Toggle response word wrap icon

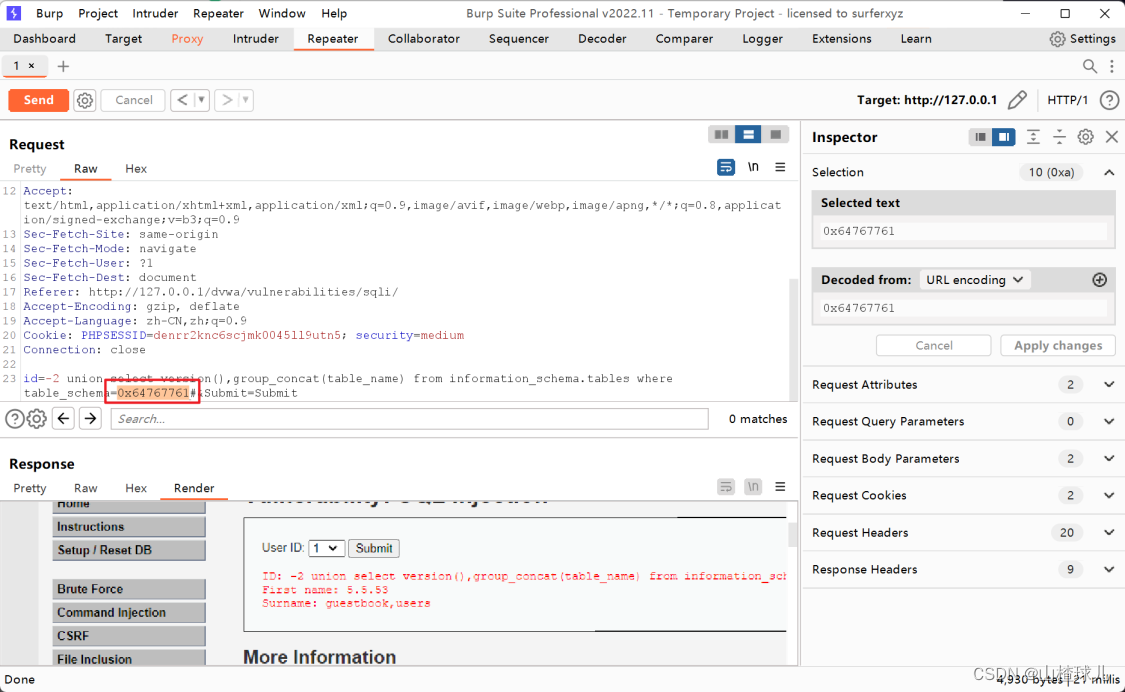pyautogui.click(x=725, y=487)
